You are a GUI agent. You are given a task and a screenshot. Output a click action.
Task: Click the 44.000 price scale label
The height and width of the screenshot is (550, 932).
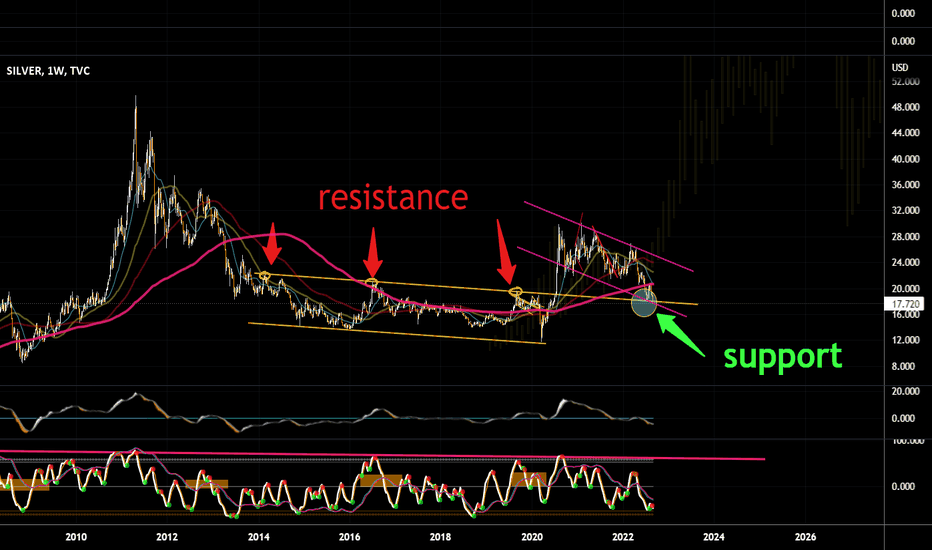pos(905,133)
